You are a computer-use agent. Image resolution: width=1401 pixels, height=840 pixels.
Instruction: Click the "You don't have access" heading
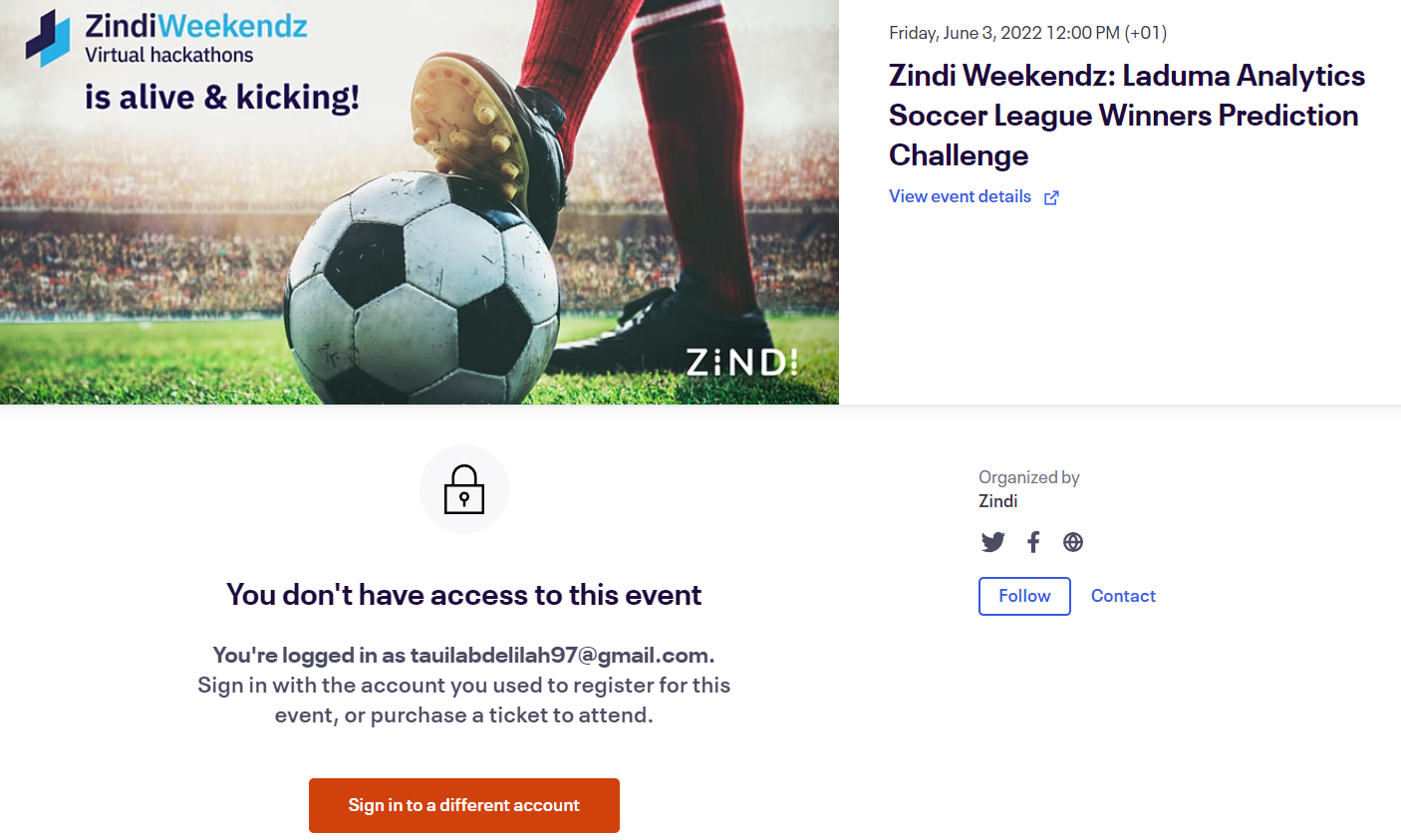463,595
